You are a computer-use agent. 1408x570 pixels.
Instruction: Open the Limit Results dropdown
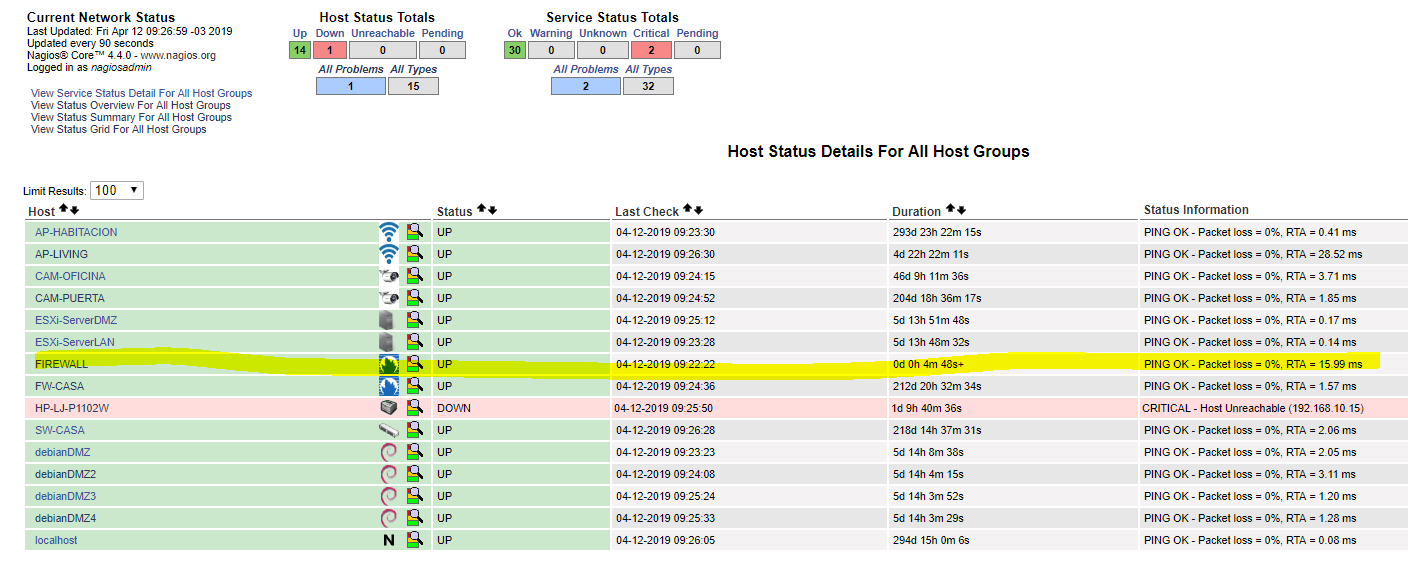pos(116,190)
